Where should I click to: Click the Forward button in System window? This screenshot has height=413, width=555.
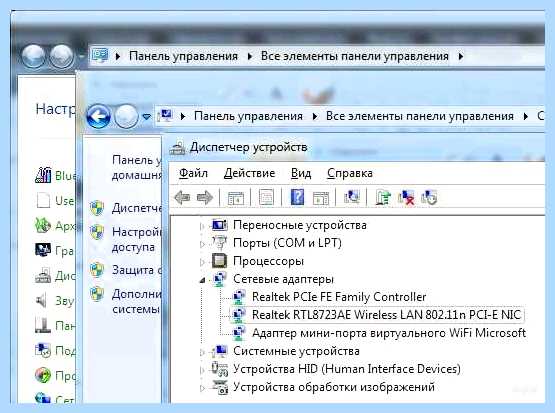click(126, 116)
